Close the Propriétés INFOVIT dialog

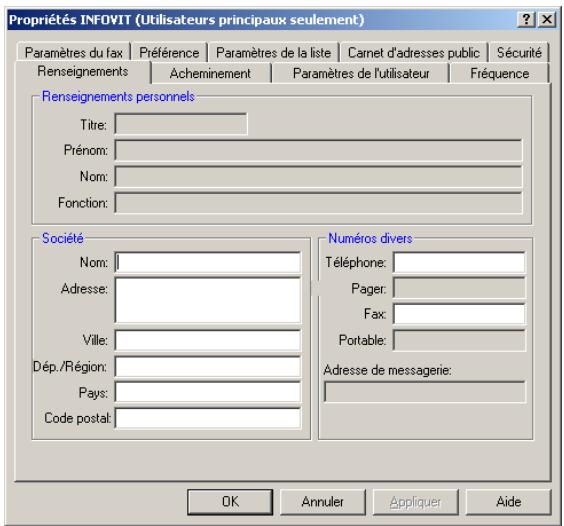click(x=547, y=19)
